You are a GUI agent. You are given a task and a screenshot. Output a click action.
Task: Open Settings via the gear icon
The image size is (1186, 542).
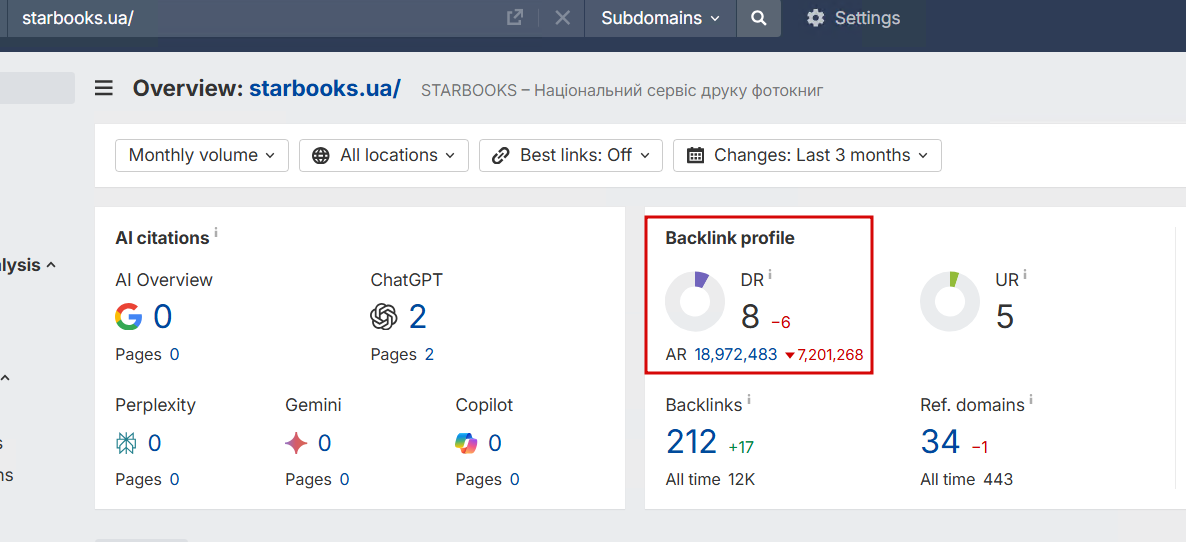coord(816,18)
